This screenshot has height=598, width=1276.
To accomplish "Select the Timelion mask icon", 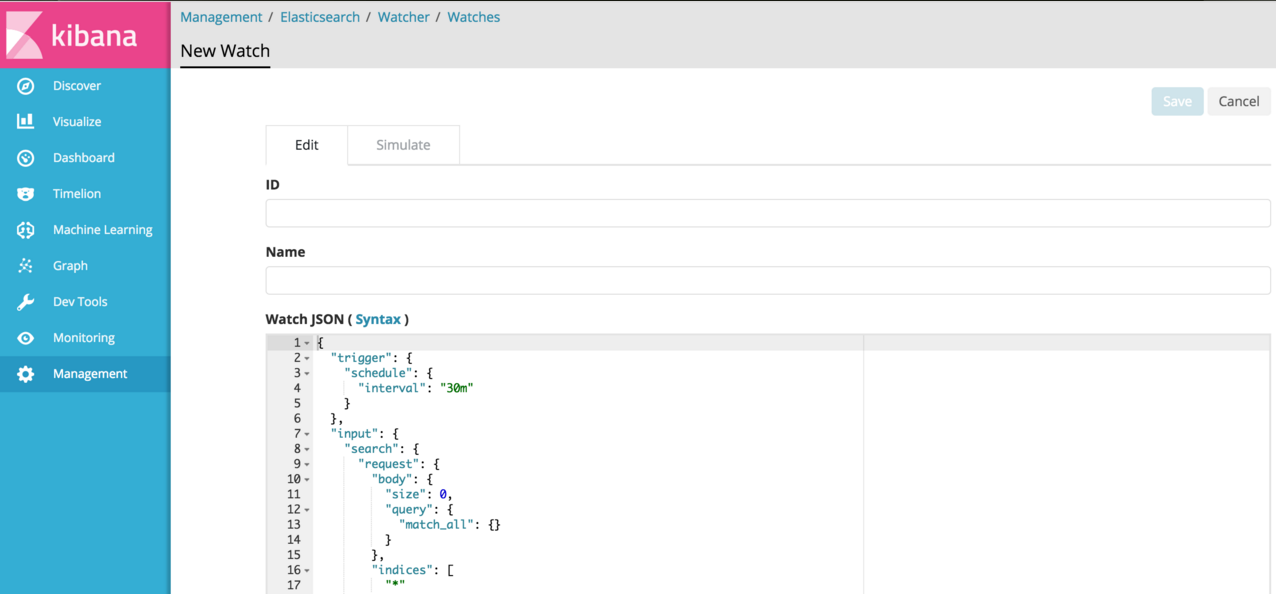I will (26, 194).
